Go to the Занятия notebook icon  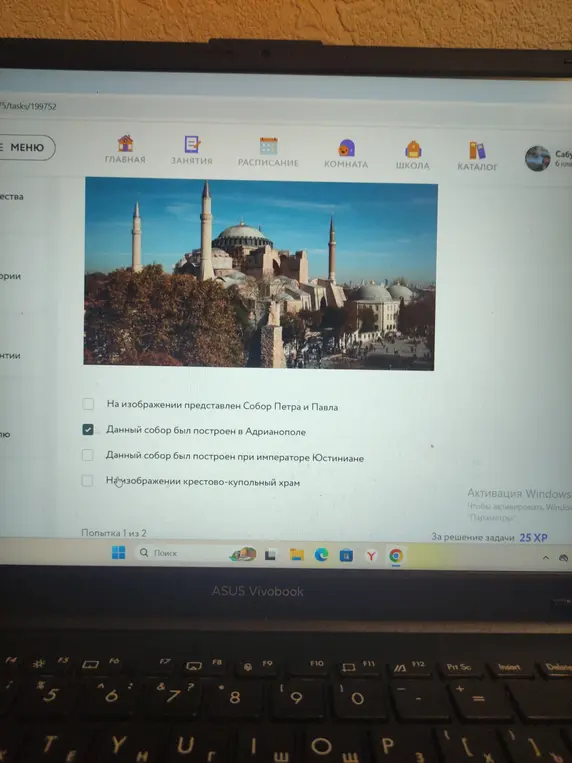click(192, 145)
